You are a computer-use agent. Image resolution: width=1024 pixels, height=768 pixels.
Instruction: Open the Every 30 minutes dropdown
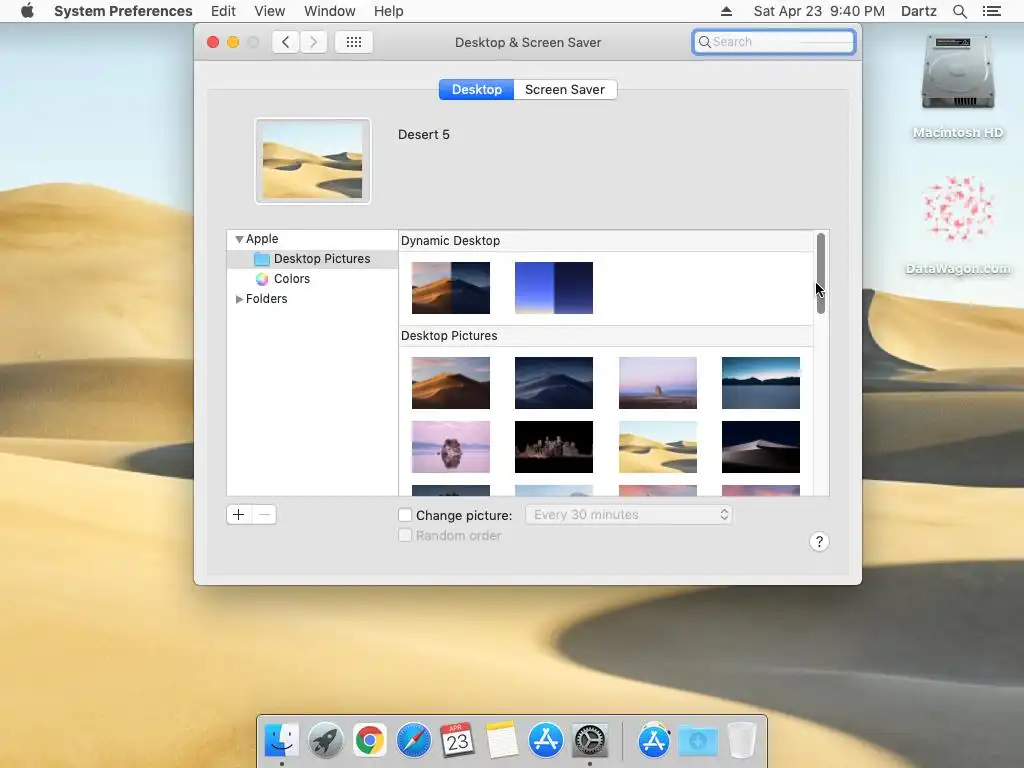(x=628, y=515)
